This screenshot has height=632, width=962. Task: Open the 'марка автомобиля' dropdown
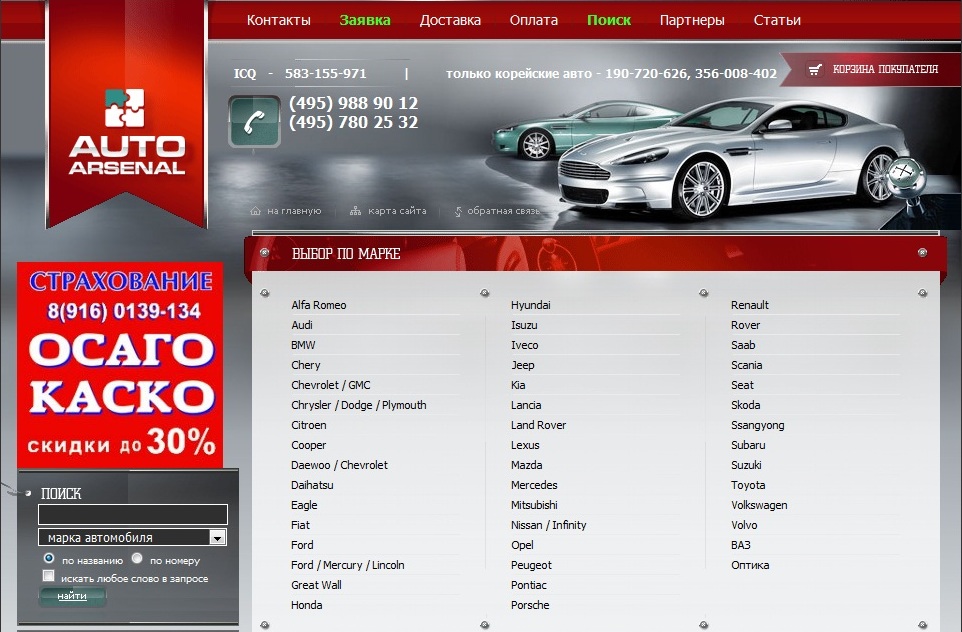[217, 538]
